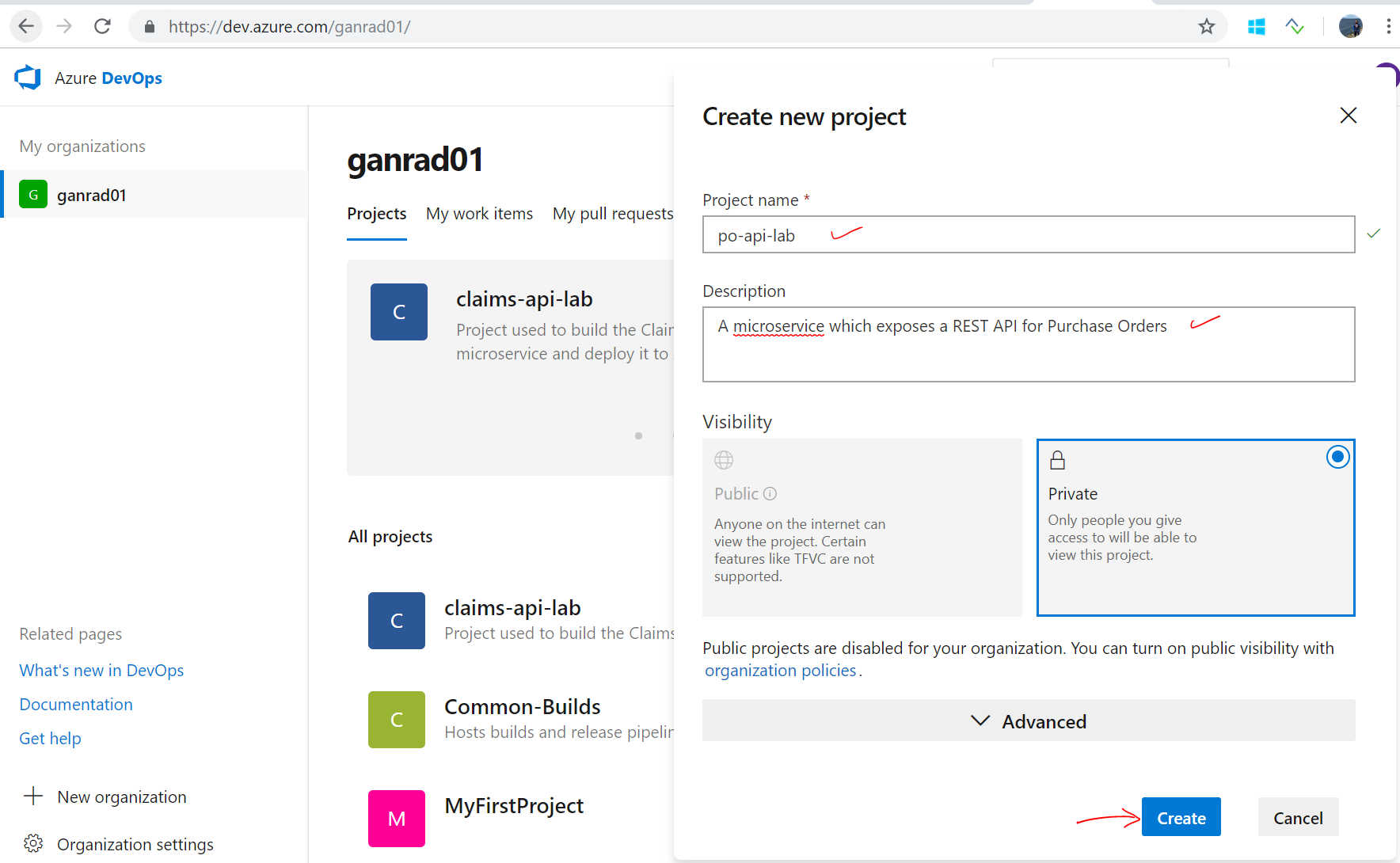Image resolution: width=1400 pixels, height=863 pixels.
Task: Open the Common-Builds project
Action: pos(523,707)
